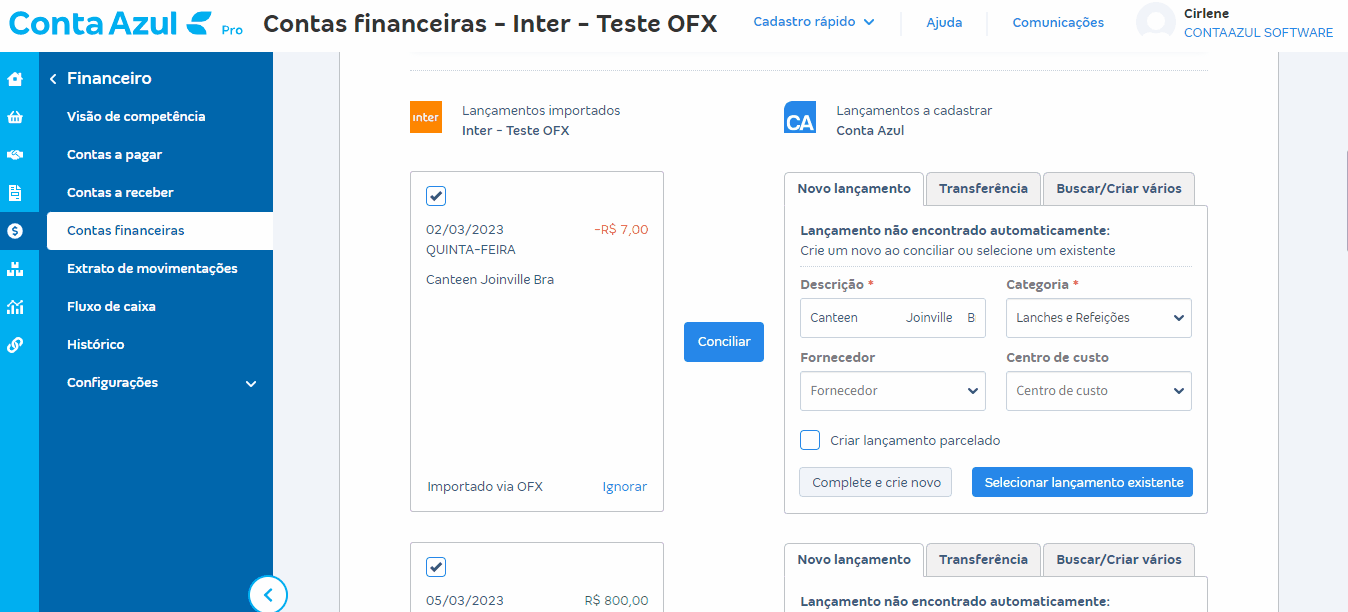Open the stacked boxes inventory icon
Screen dimensions: 1348x612
point(15,269)
